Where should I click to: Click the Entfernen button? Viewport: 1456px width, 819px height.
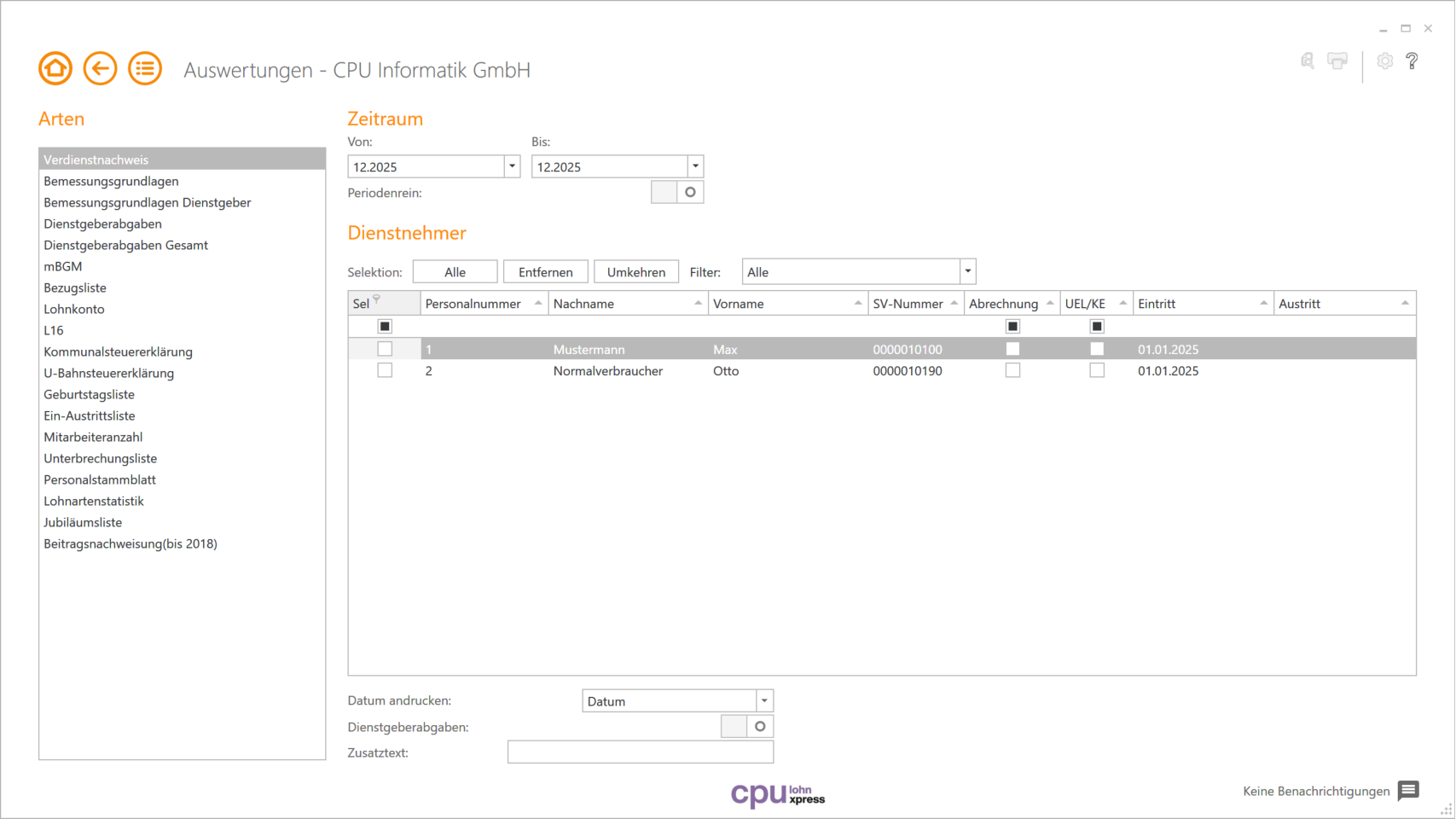545,271
